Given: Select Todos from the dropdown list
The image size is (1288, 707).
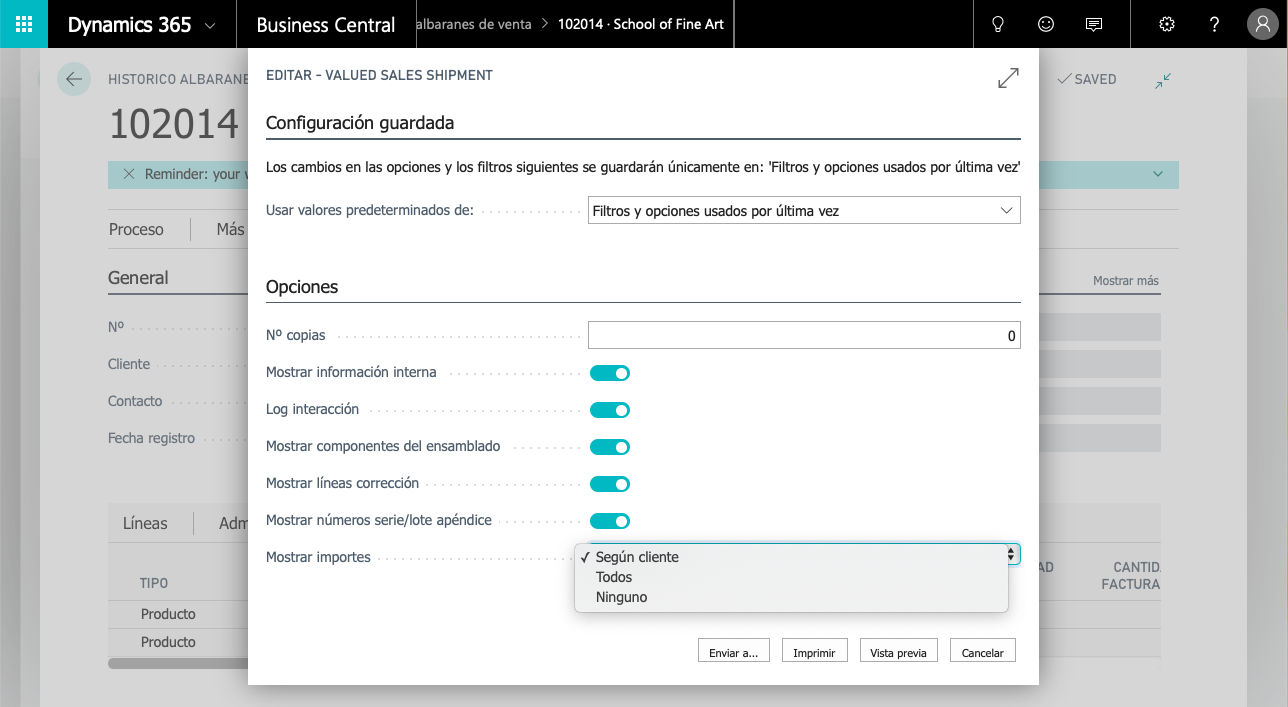Looking at the screenshot, I should (614, 577).
